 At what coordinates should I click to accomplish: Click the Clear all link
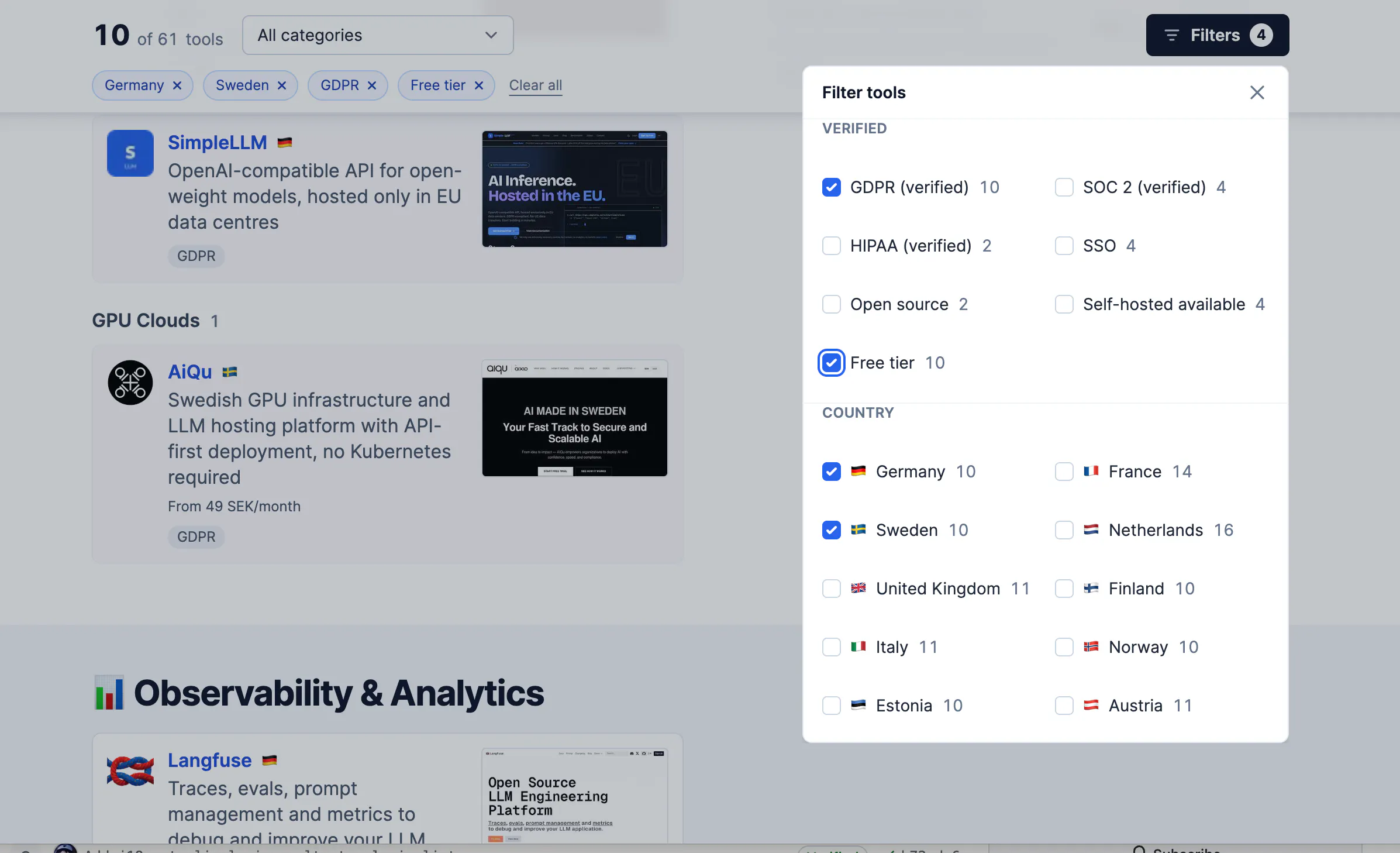[x=536, y=85]
